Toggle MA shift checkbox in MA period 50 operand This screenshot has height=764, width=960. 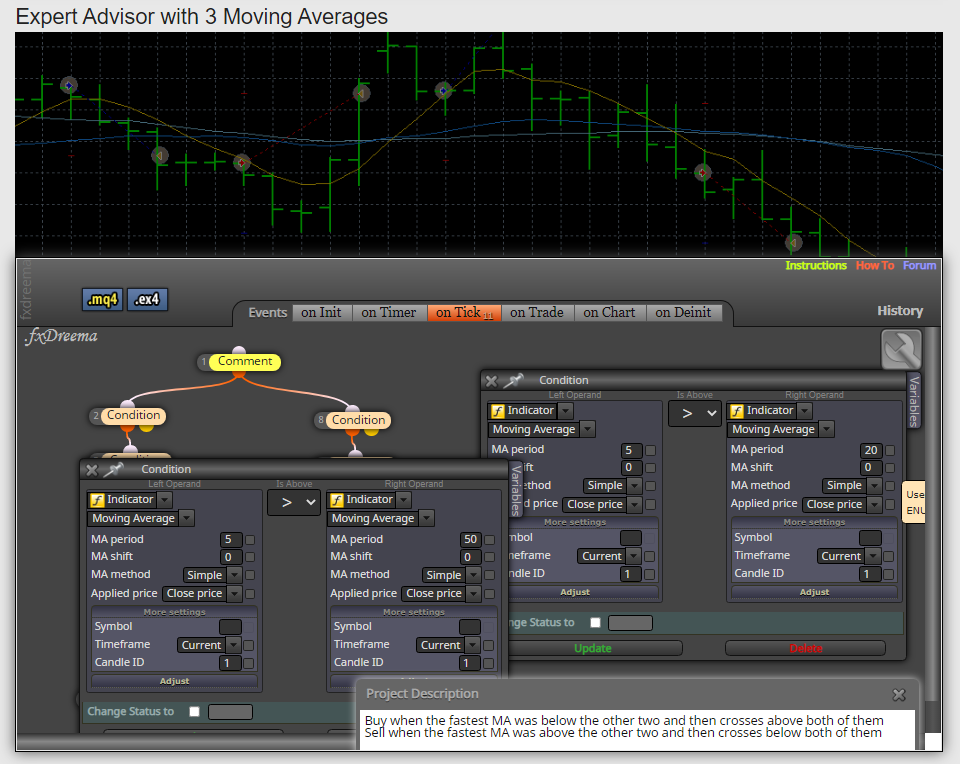pyautogui.click(x=489, y=557)
